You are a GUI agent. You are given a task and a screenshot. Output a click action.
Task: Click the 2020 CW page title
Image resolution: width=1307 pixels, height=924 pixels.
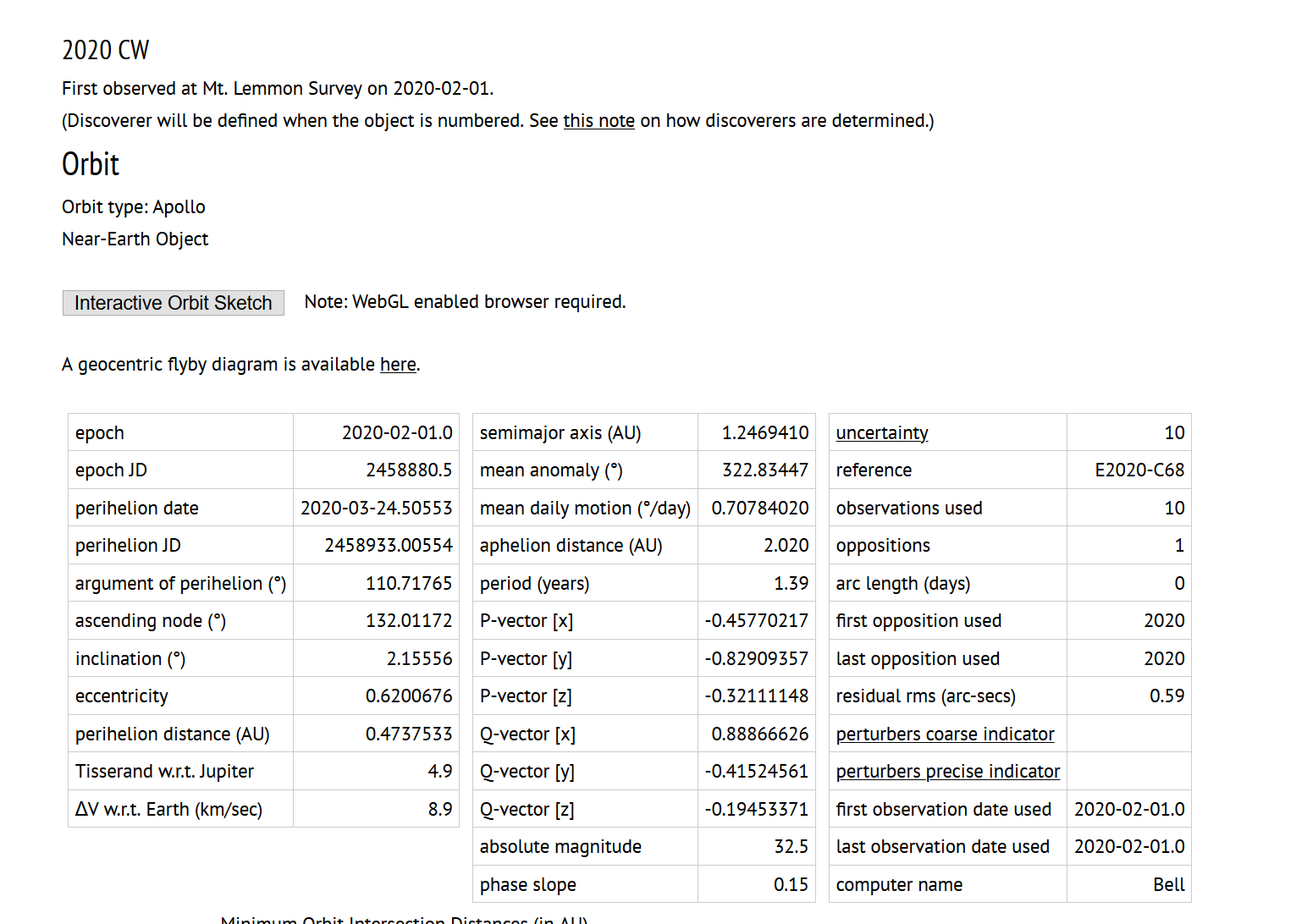click(x=106, y=51)
